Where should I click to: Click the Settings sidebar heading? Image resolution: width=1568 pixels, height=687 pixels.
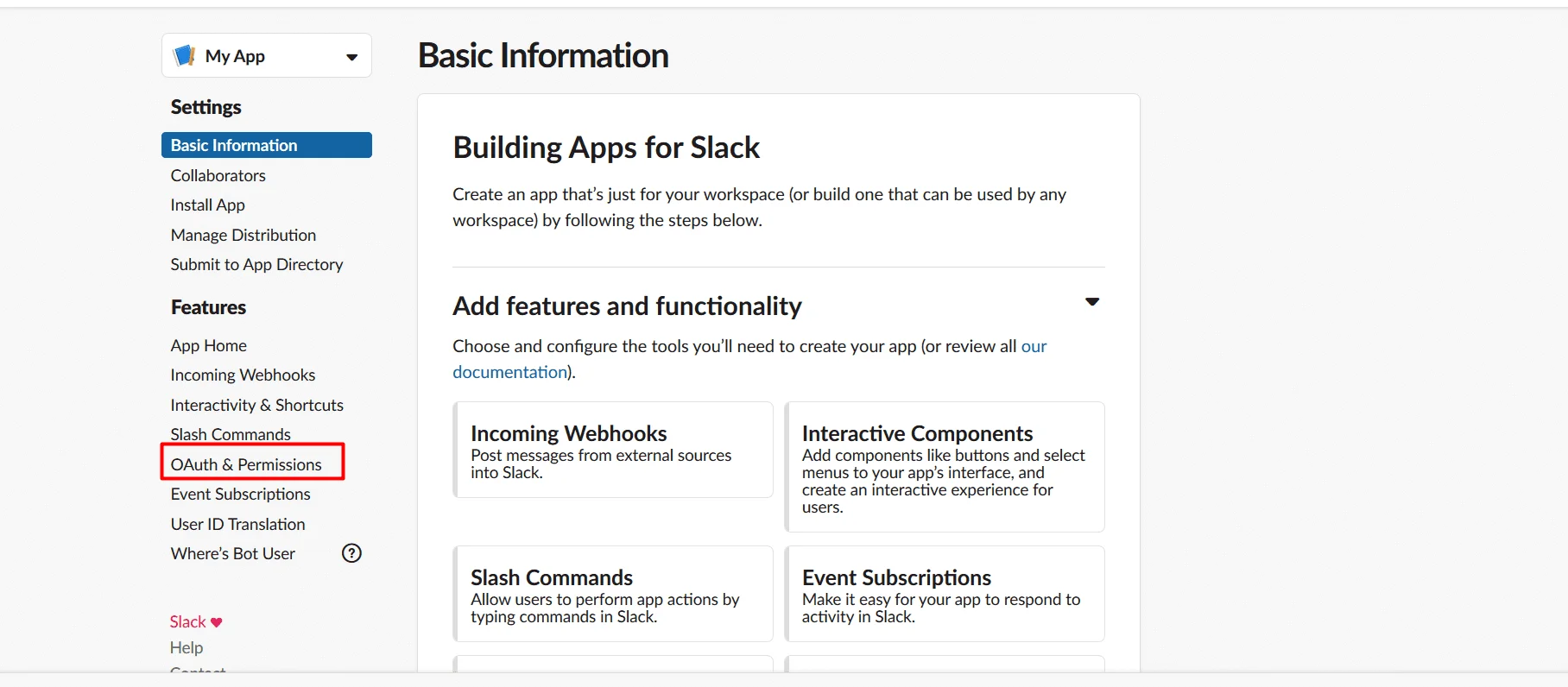pos(205,107)
